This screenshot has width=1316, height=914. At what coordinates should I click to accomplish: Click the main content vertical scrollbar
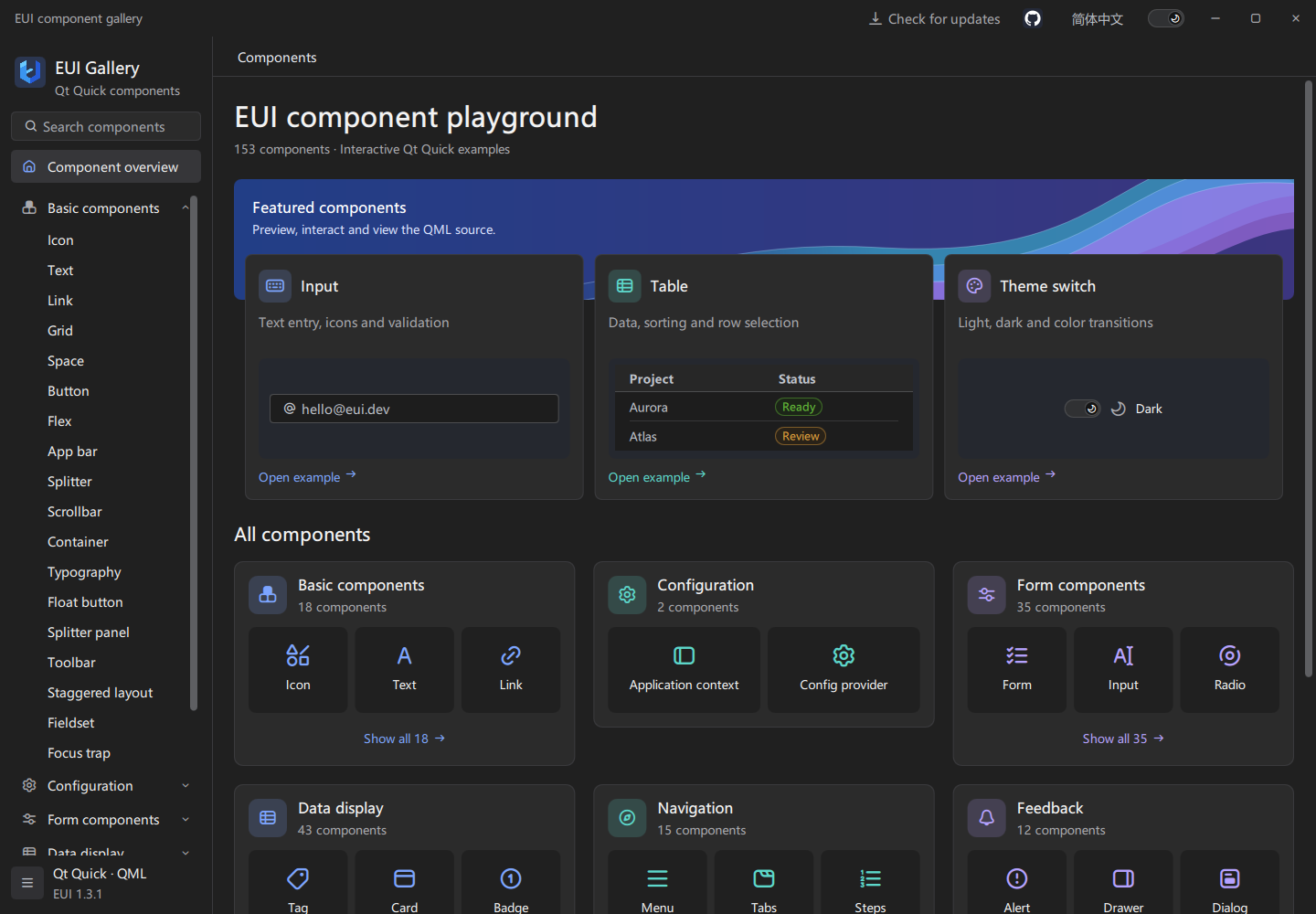pos(1308,379)
